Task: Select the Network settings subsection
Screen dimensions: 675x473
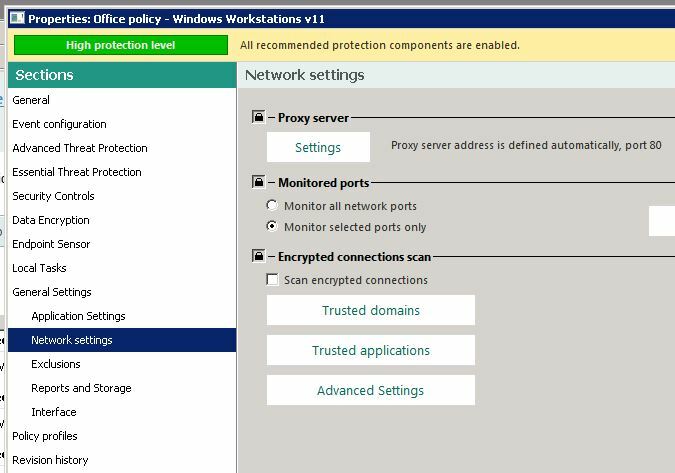Action: coord(122,340)
